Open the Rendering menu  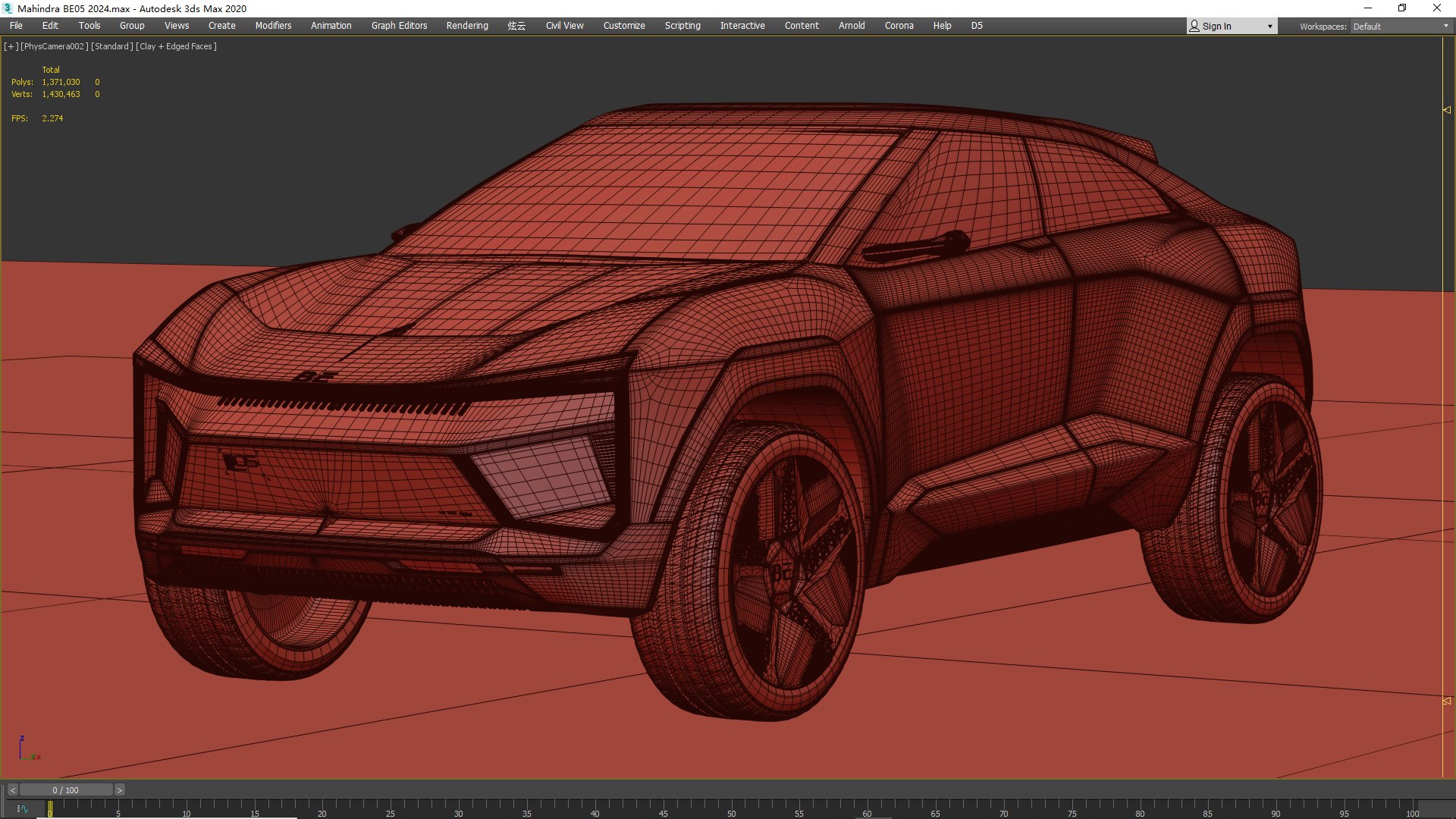click(467, 26)
